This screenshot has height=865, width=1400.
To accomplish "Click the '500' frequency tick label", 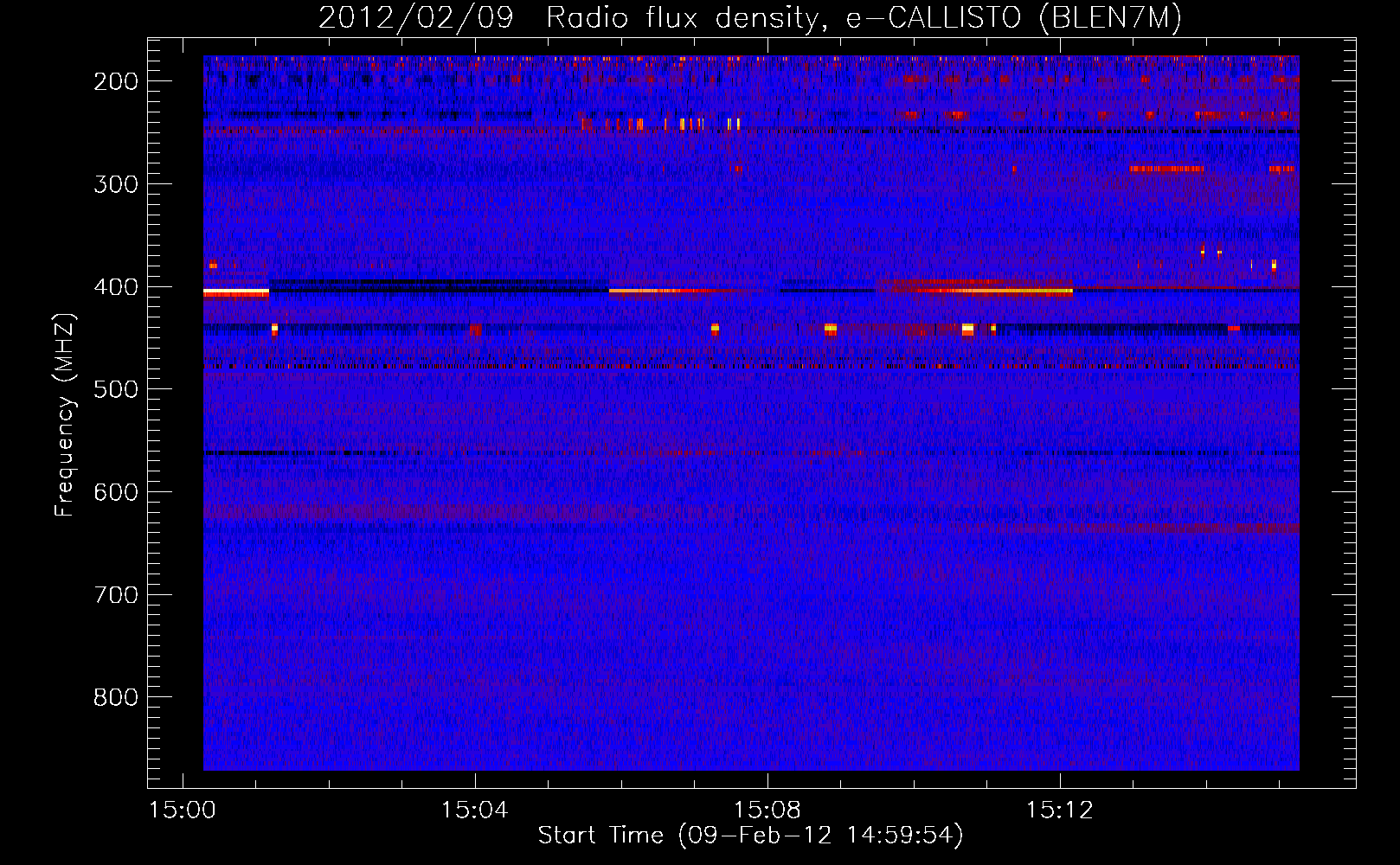I will [x=116, y=389].
